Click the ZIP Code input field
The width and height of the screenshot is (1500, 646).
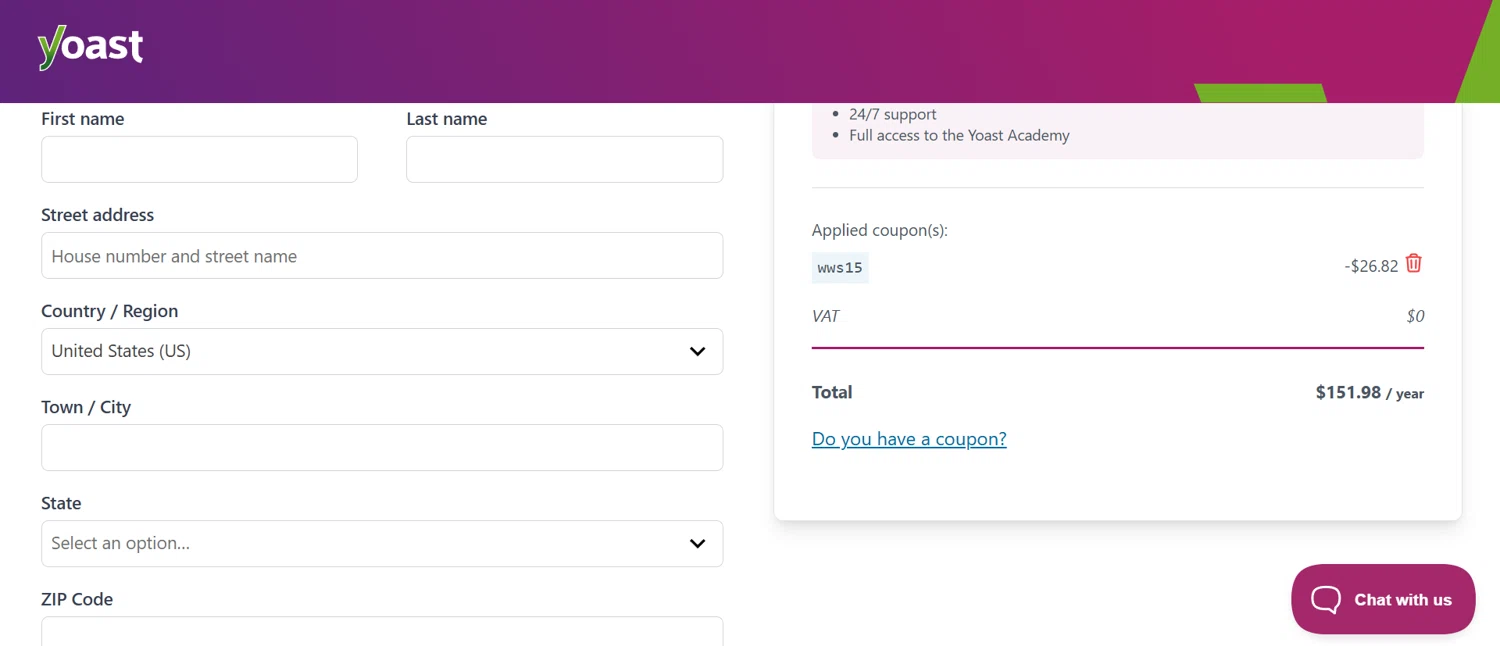[x=382, y=631]
